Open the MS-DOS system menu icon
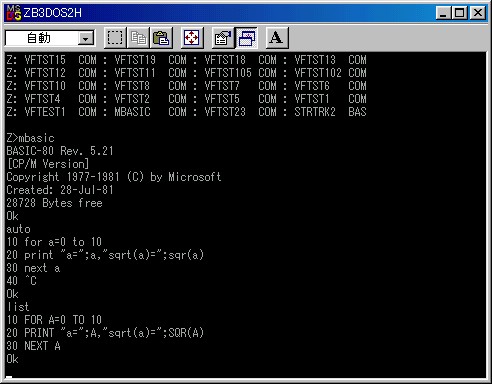 (x=14, y=13)
